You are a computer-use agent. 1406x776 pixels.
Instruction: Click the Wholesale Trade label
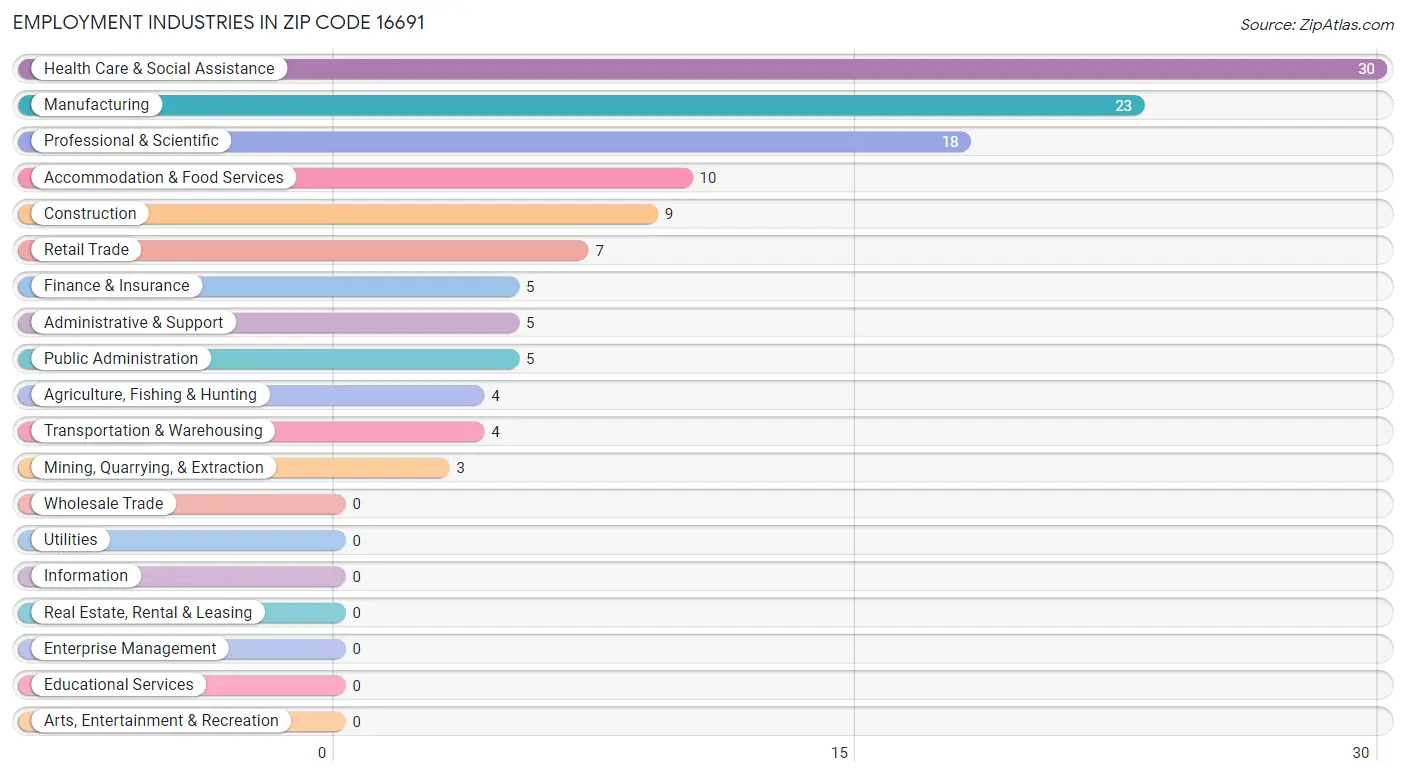pyautogui.click(x=103, y=504)
